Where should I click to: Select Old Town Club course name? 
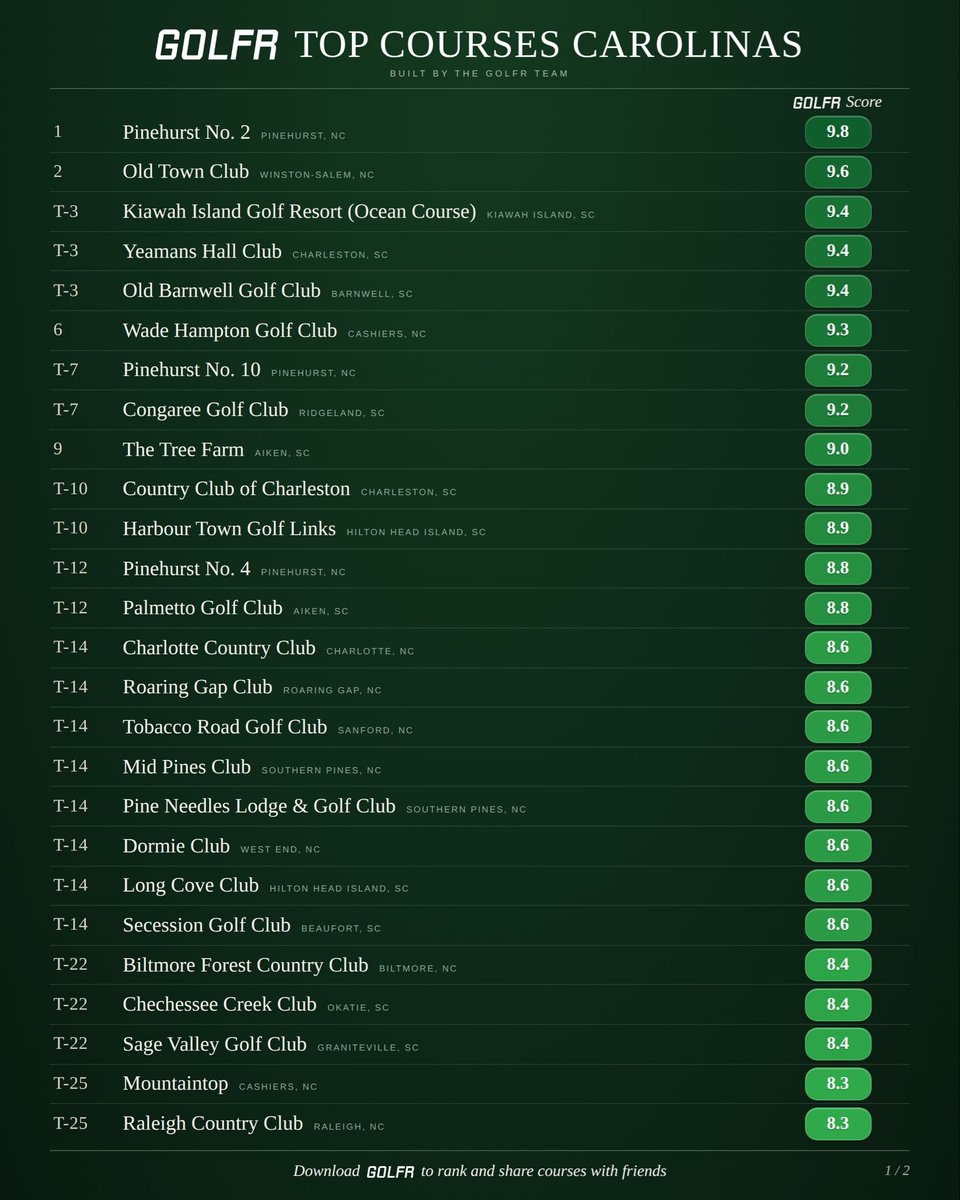(186, 172)
